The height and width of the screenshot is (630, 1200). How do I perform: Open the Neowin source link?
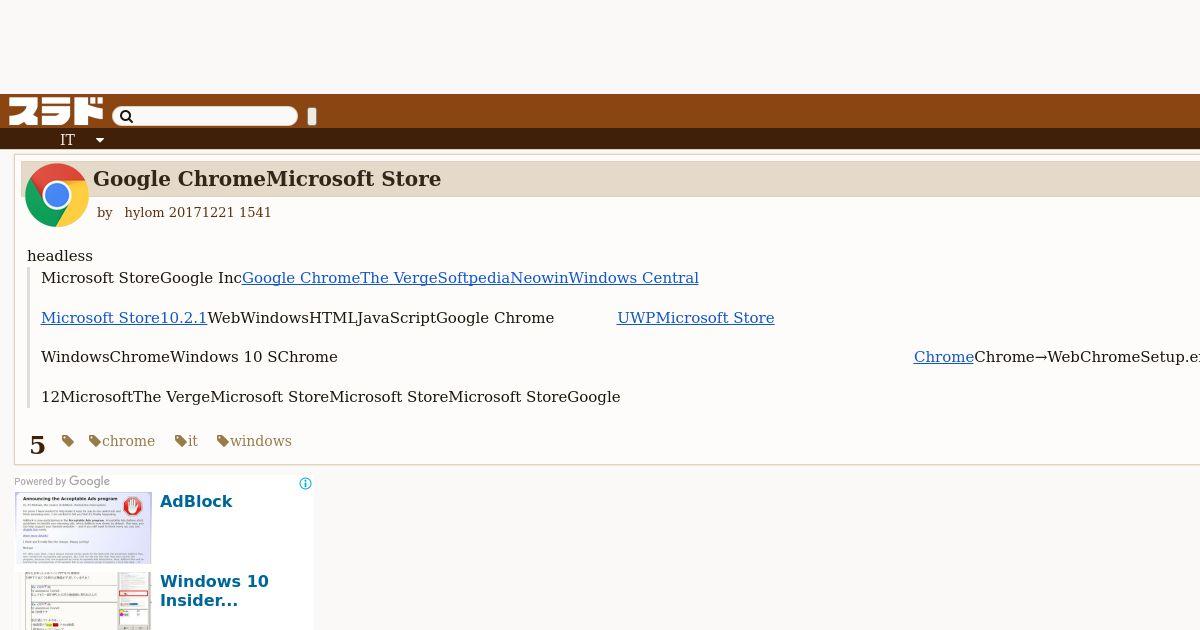tap(540, 278)
